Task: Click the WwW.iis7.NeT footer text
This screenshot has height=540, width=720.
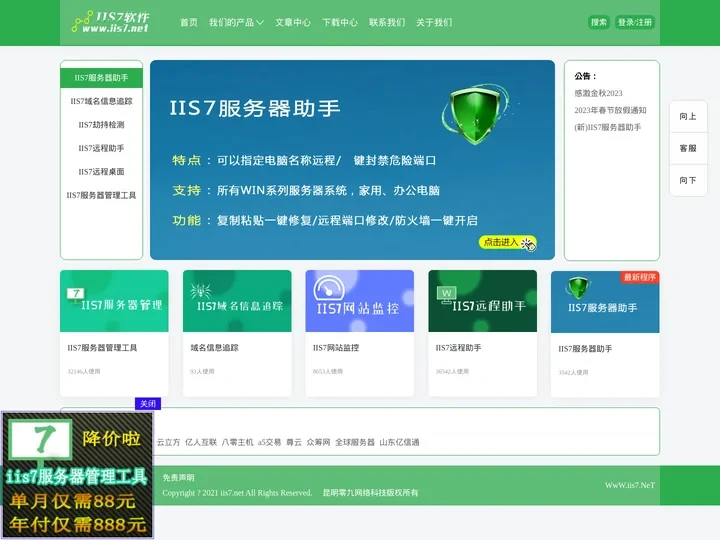Action: coord(630,485)
